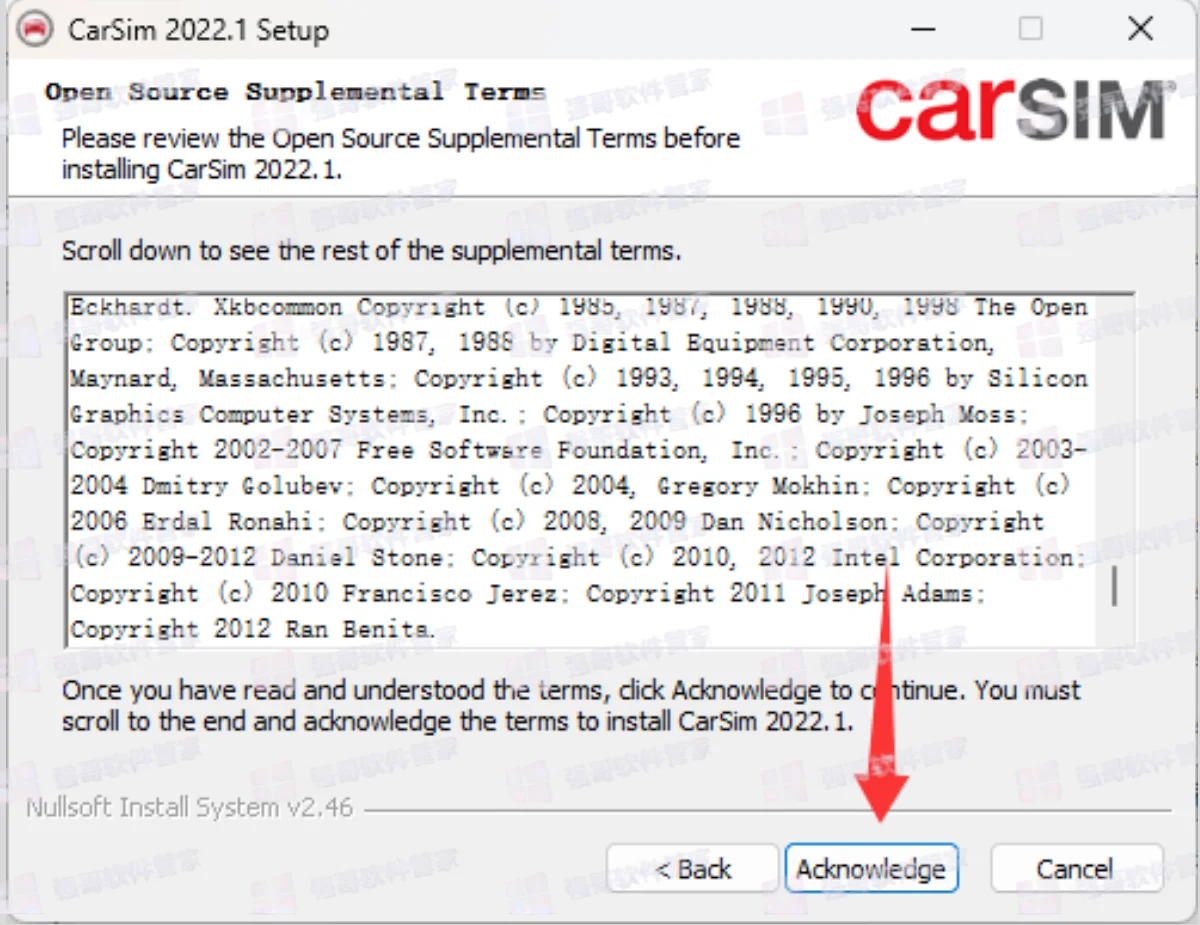Cancel the CarSim setup
Viewport: 1200px width, 925px height.
(1076, 868)
